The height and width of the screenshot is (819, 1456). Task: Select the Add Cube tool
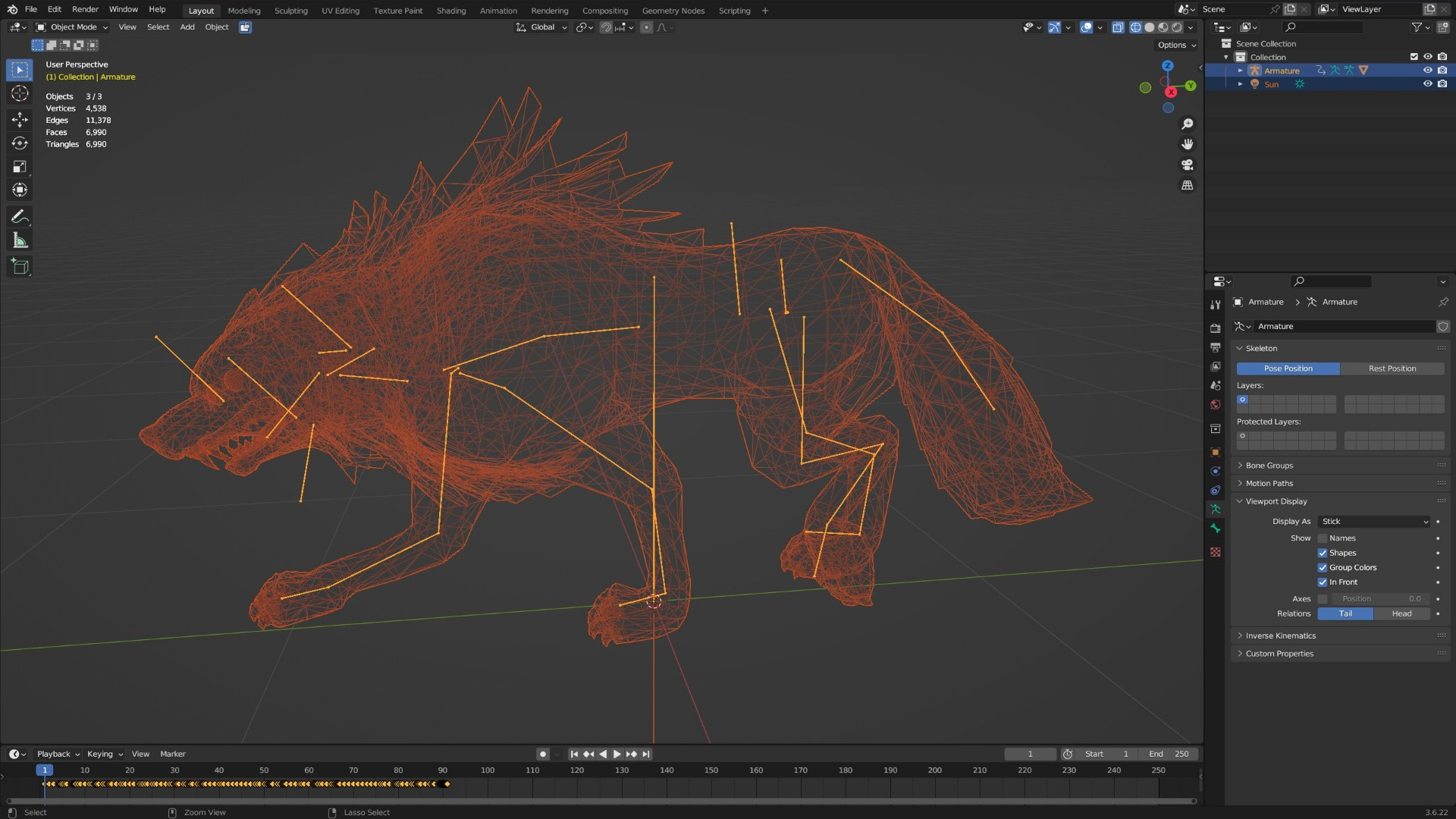[x=20, y=266]
